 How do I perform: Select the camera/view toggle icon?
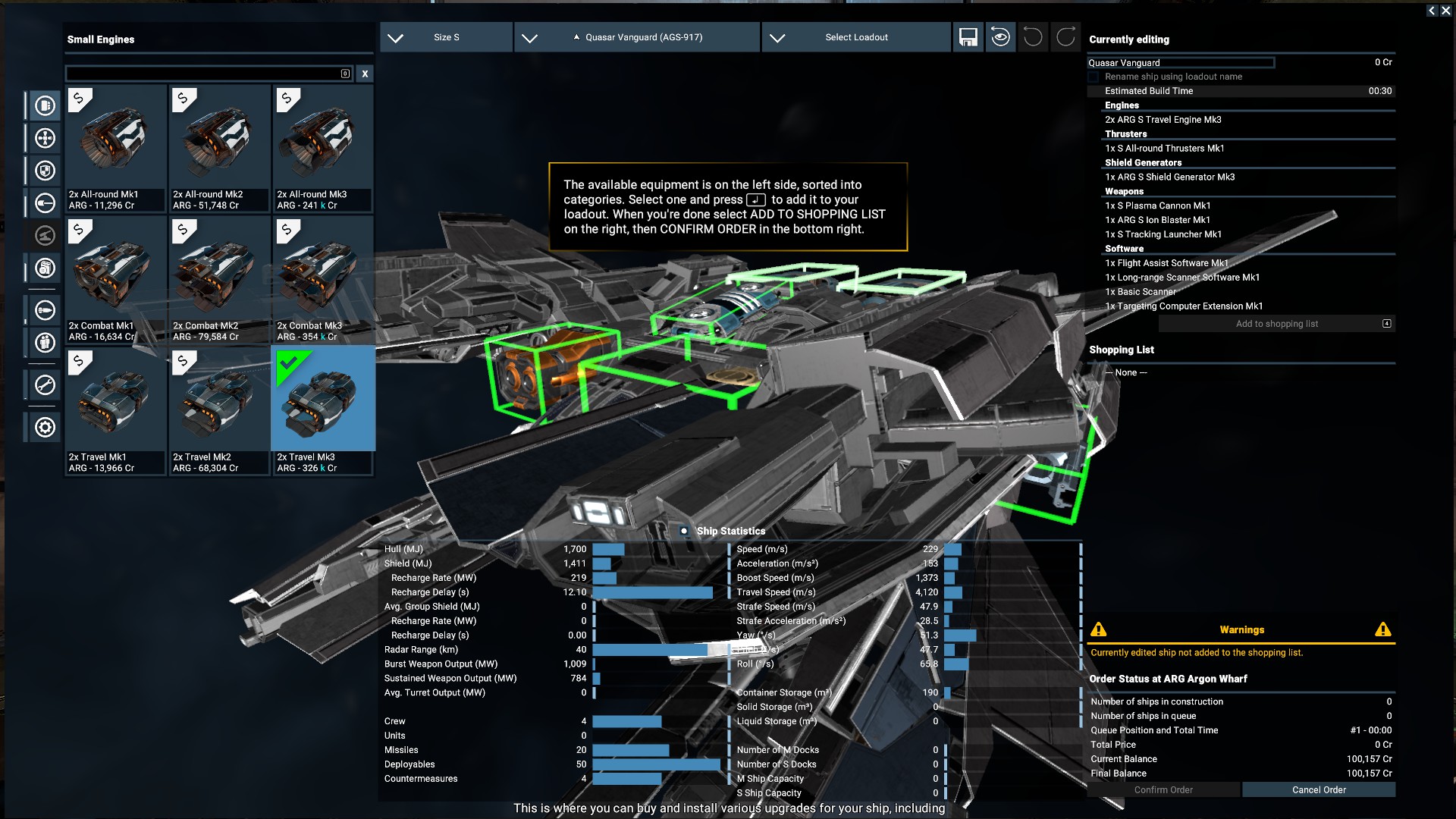[x=1000, y=38]
